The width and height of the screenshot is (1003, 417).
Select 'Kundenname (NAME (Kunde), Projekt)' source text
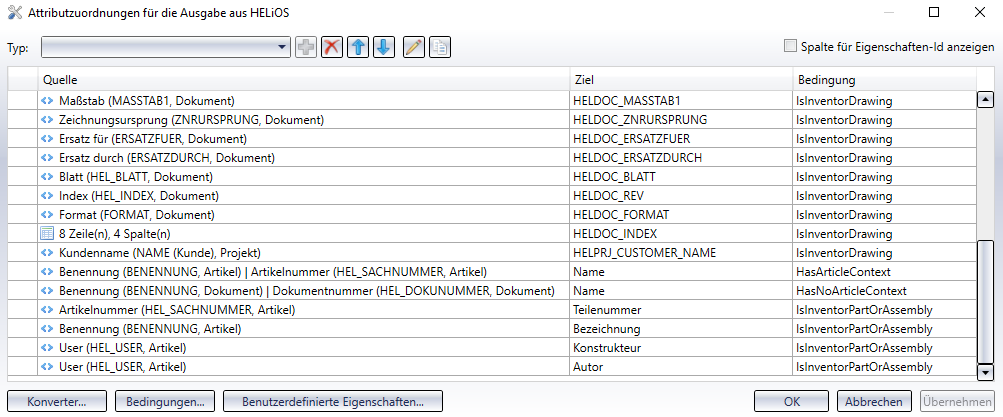pyautogui.click(x=159, y=253)
